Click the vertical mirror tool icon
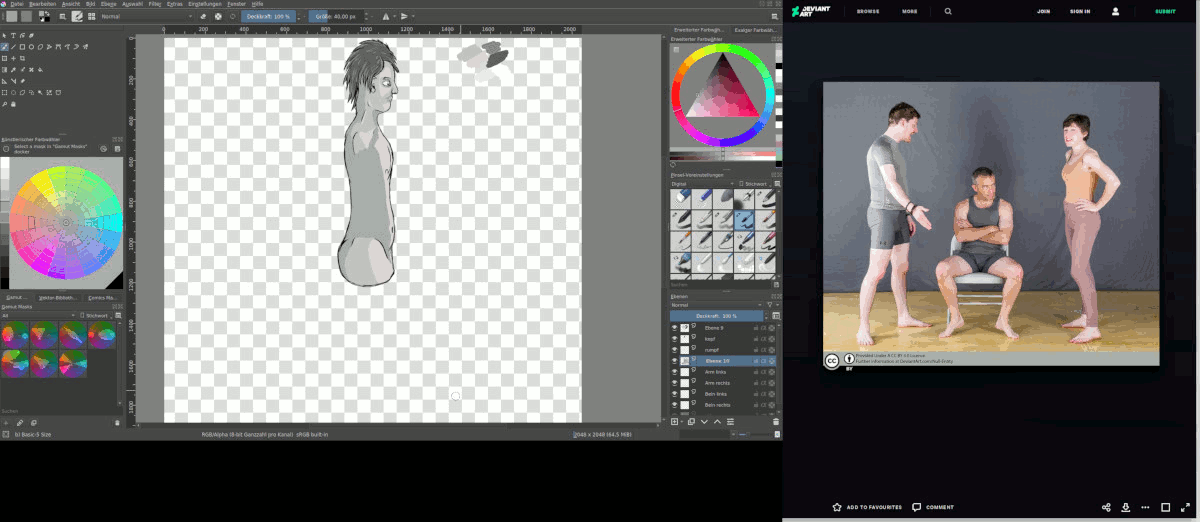The image size is (1200, 522). [x=404, y=17]
